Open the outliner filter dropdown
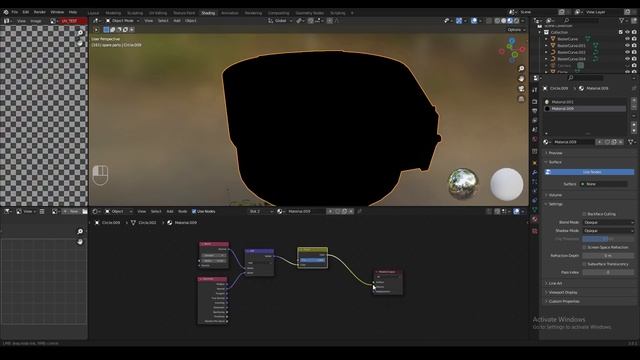The height and width of the screenshot is (360, 640). click(623, 20)
